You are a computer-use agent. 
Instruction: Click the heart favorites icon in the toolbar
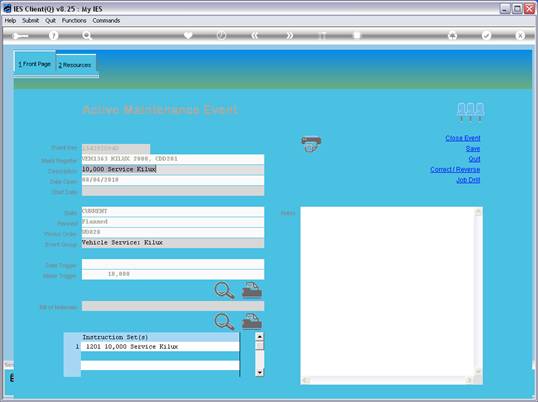tap(188, 35)
